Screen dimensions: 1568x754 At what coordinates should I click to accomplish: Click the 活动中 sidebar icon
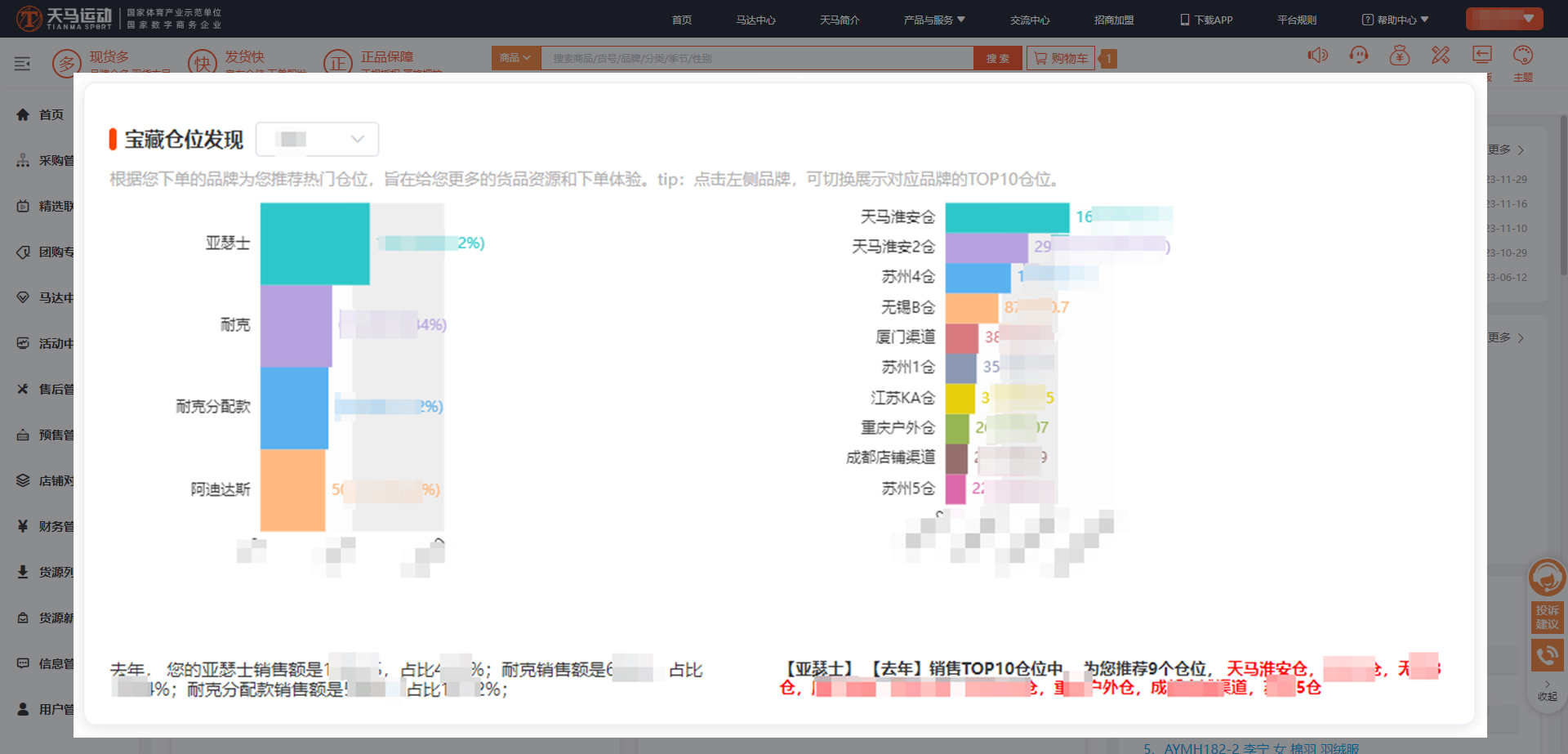click(x=23, y=343)
